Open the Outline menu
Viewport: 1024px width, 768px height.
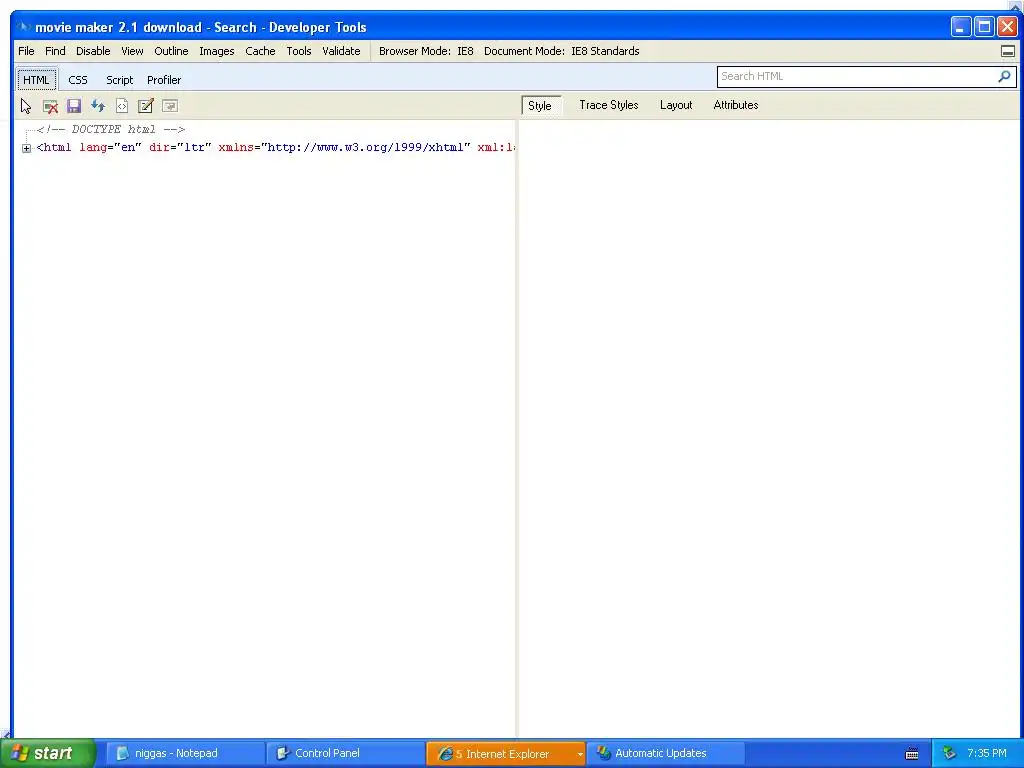[x=171, y=51]
